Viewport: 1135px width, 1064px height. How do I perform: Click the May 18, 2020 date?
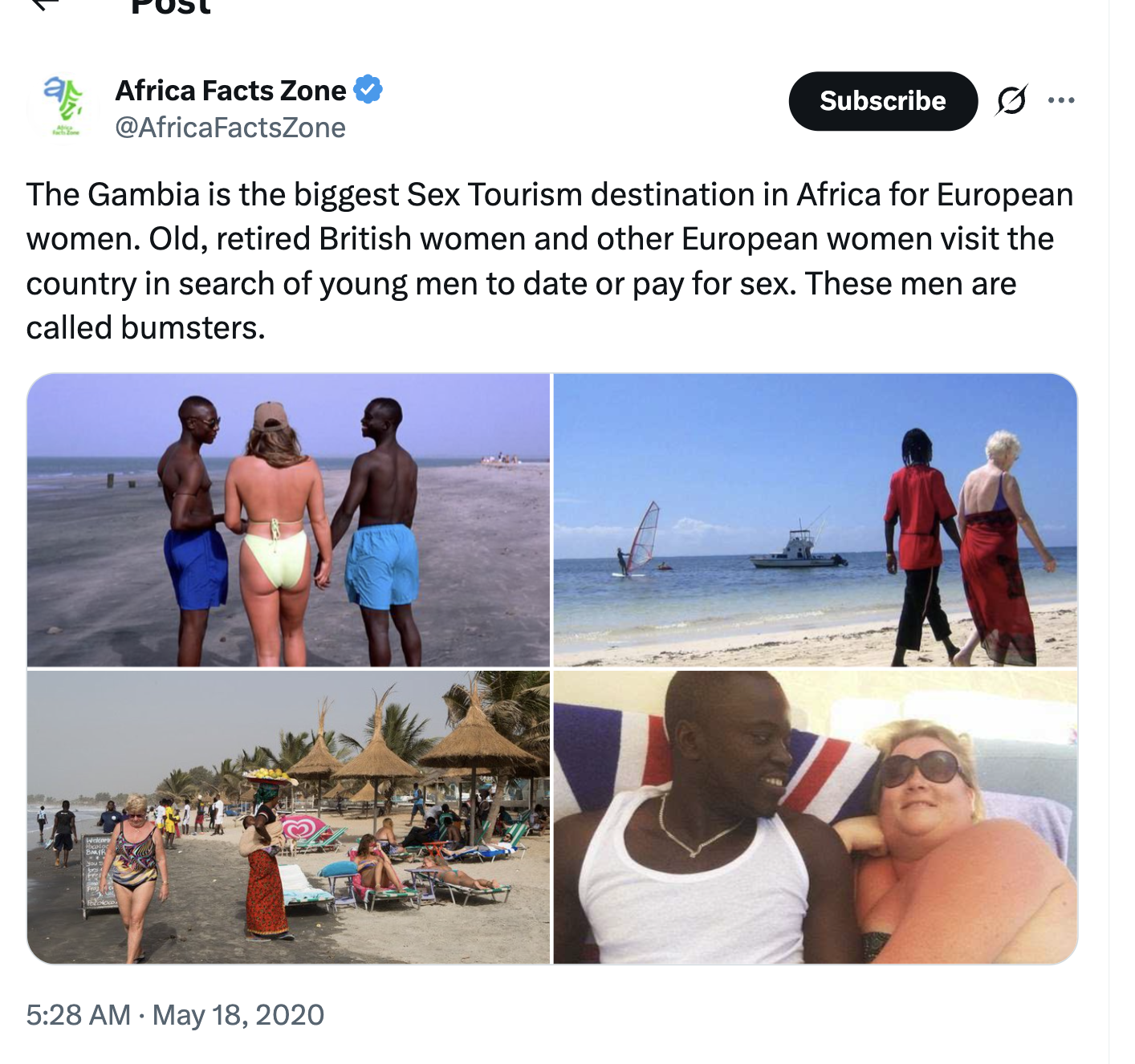click(x=238, y=1015)
